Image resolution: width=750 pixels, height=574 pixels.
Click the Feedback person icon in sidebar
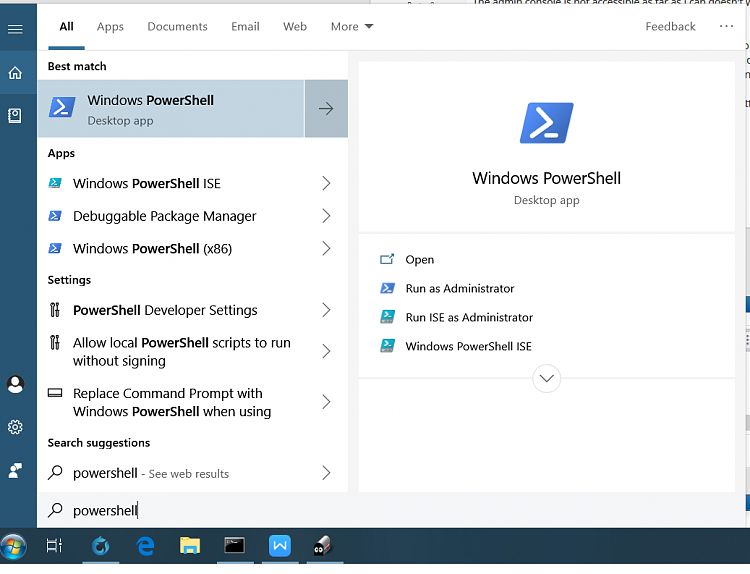[x=15, y=470]
